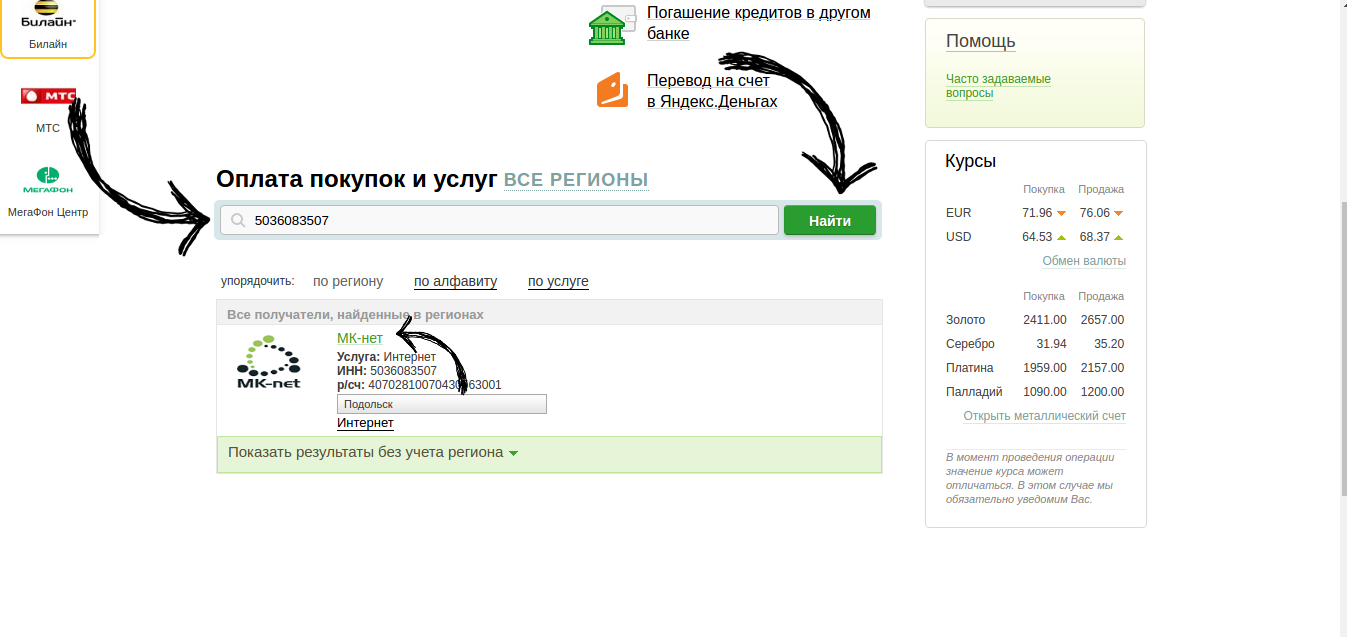This screenshot has width=1347, height=637.
Task: Expand Показать результаты без учета региона
Action: pyautogui.click(x=373, y=452)
